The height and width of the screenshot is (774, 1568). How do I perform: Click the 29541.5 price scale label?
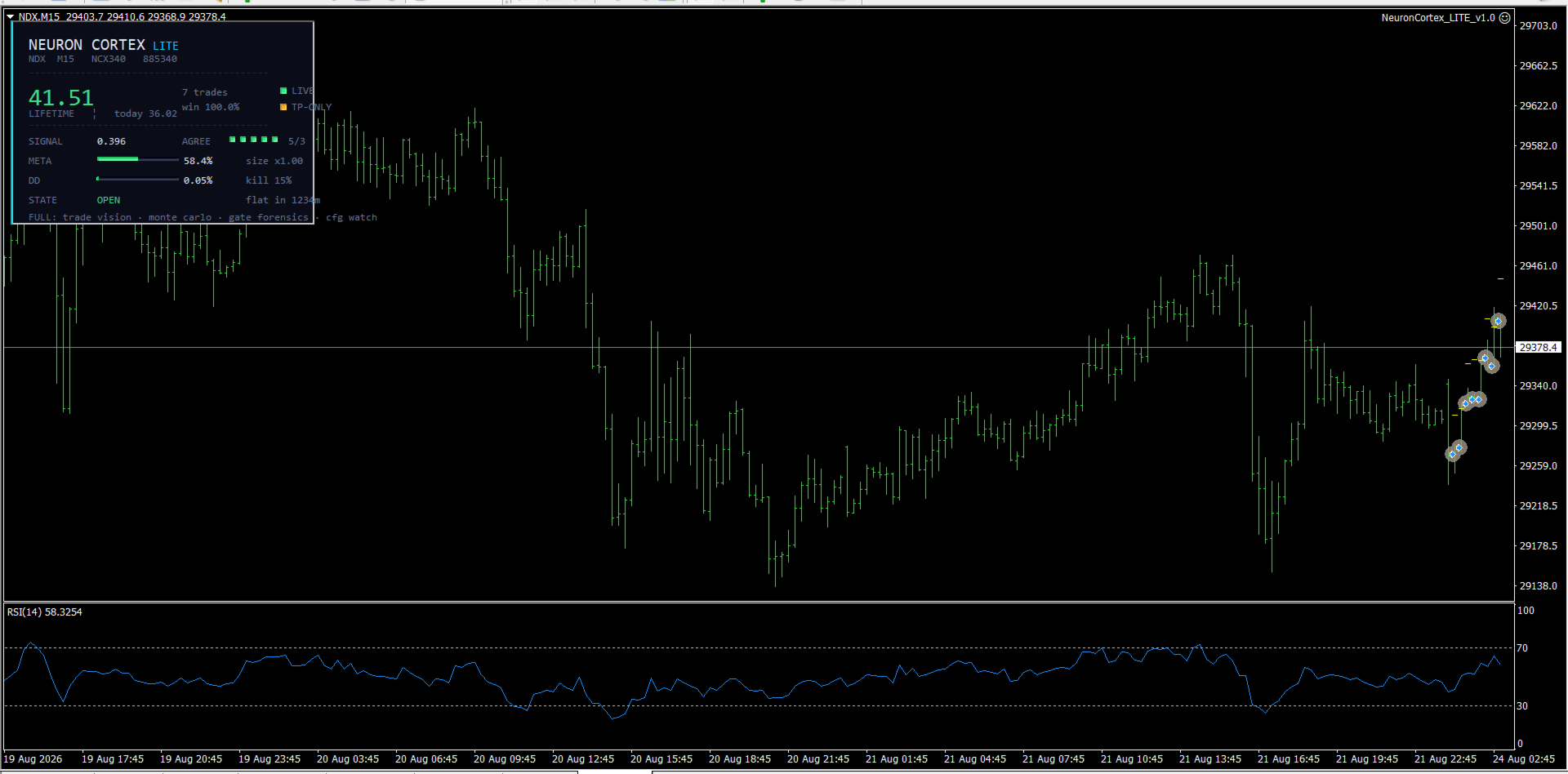tap(1539, 185)
